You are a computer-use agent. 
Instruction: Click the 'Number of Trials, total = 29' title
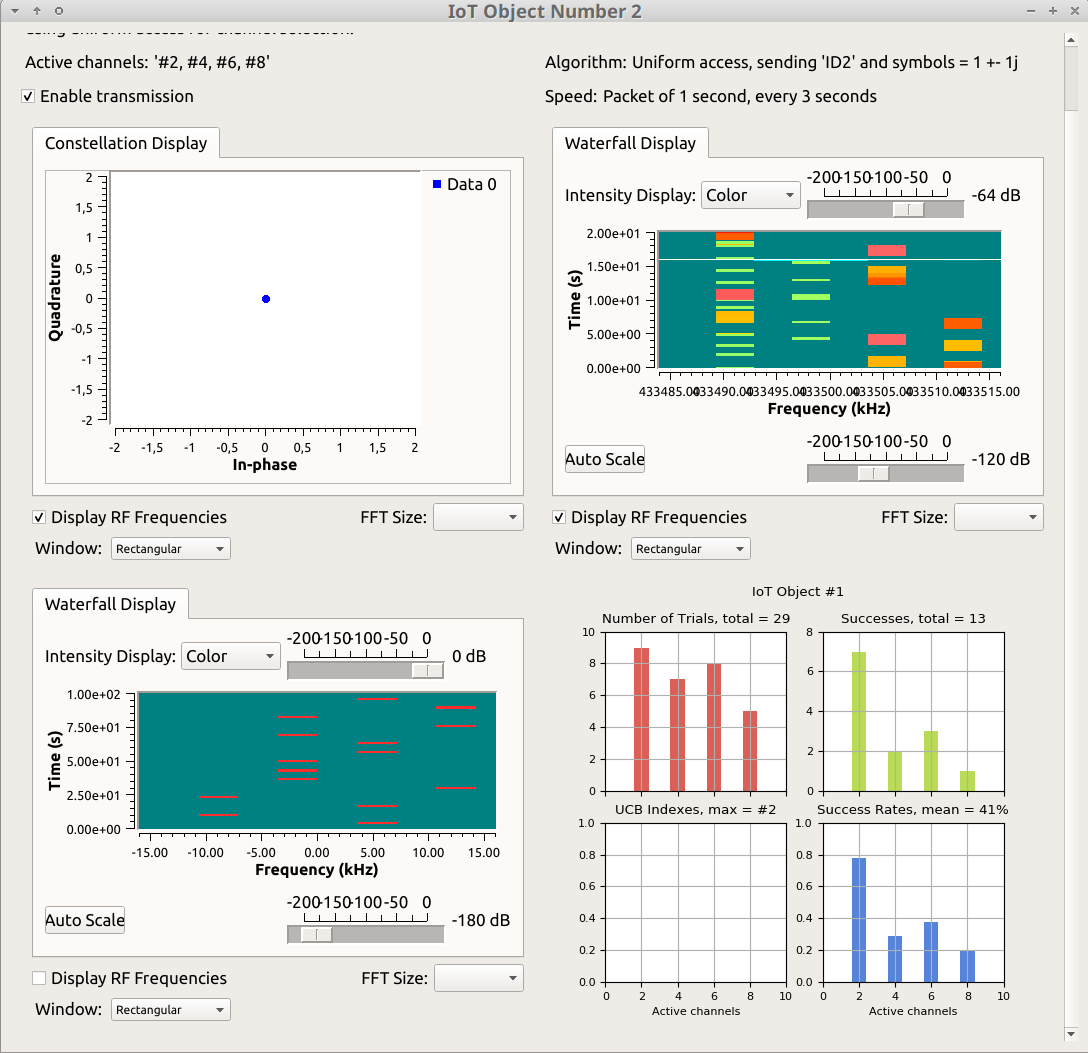pyautogui.click(x=696, y=619)
